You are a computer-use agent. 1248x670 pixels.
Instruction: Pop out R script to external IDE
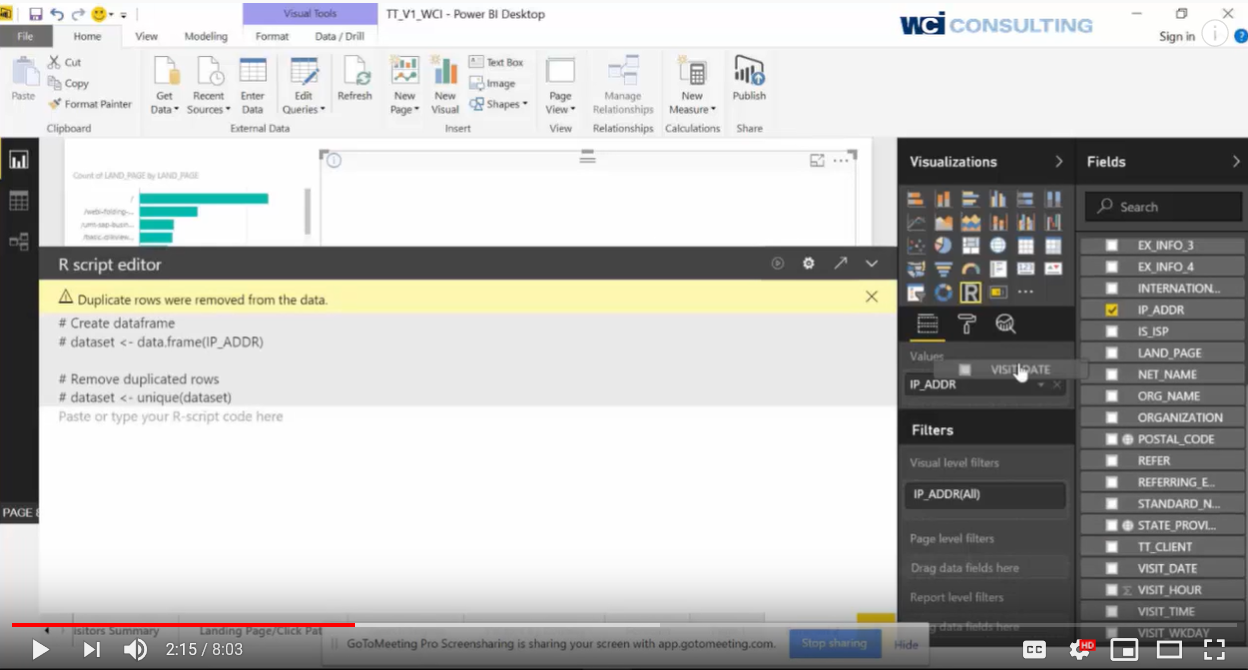tap(840, 264)
